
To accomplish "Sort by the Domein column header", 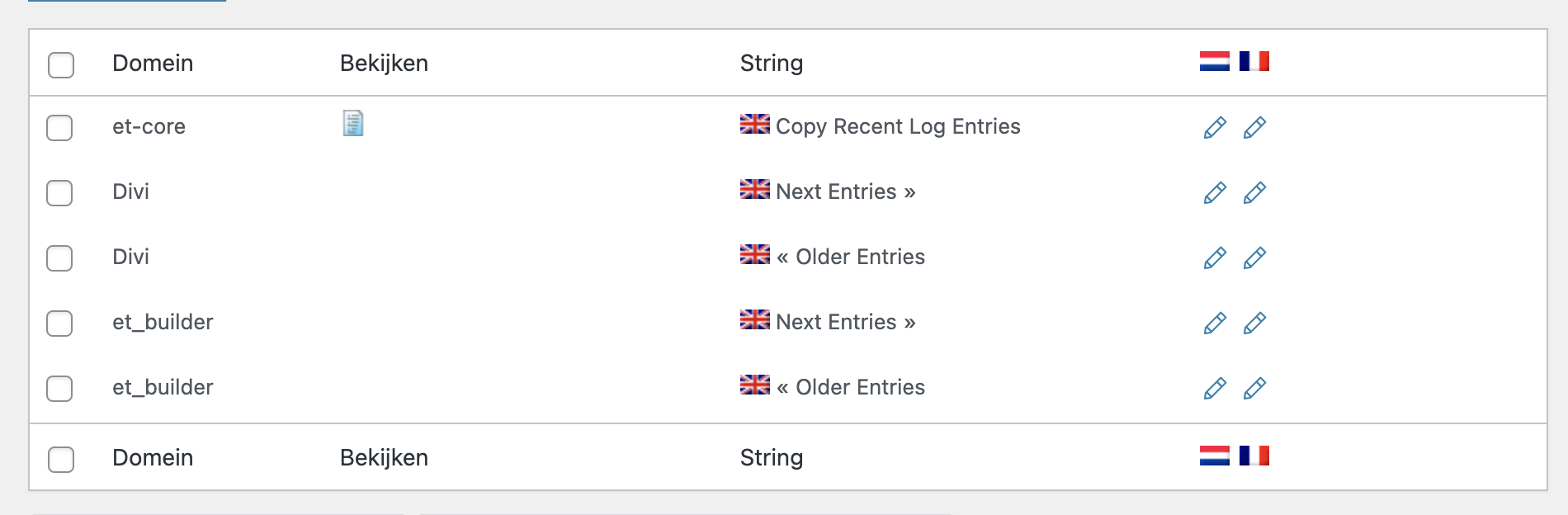I will [x=153, y=64].
